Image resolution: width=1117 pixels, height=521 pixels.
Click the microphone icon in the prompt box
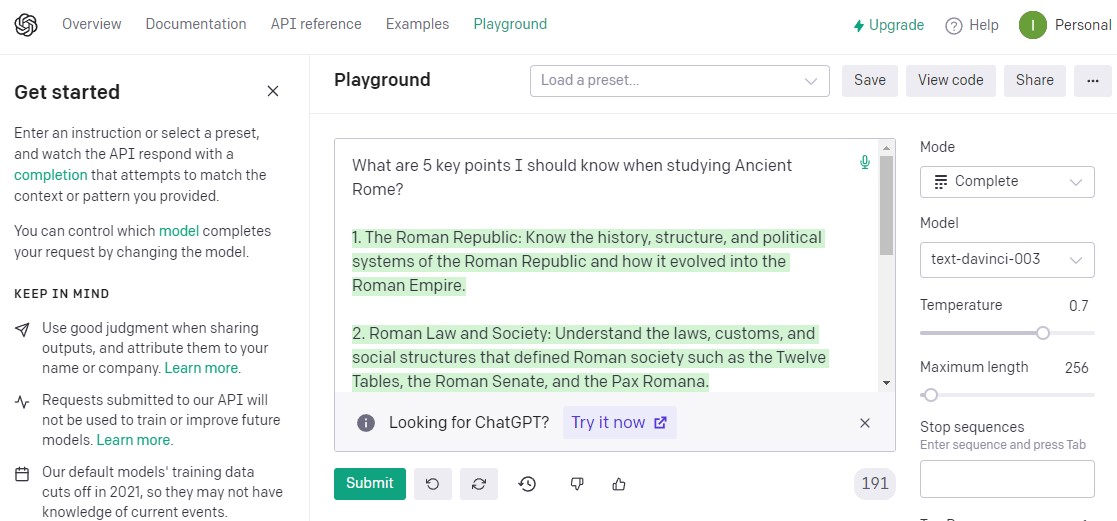(x=865, y=162)
